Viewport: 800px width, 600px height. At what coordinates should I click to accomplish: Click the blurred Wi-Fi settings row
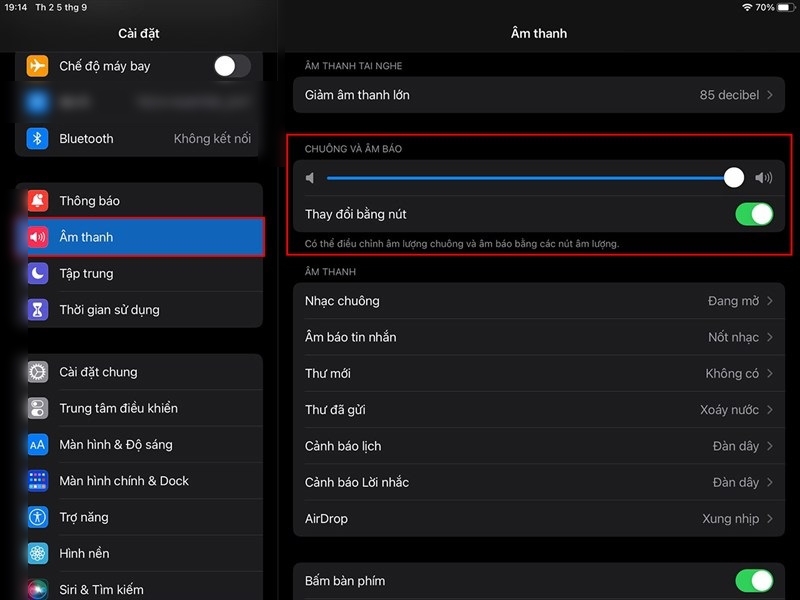click(139, 102)
